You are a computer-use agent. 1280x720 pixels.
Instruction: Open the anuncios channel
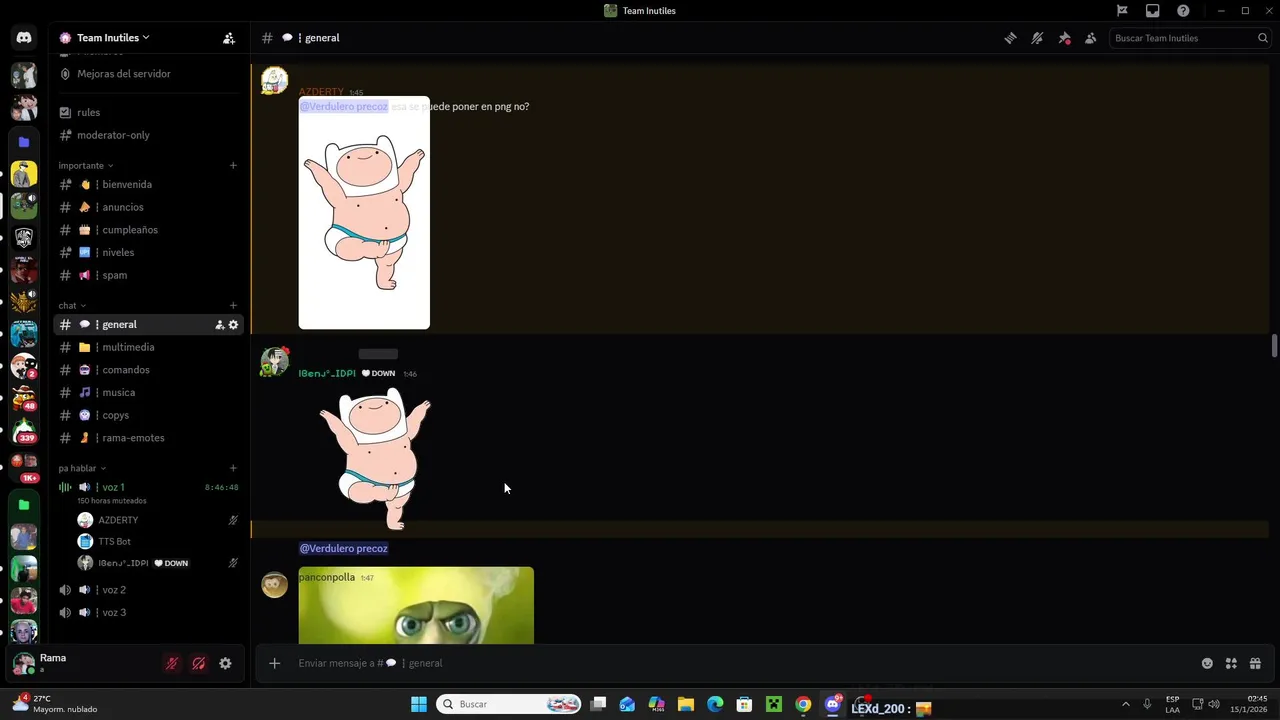click(x=148, y=207)
